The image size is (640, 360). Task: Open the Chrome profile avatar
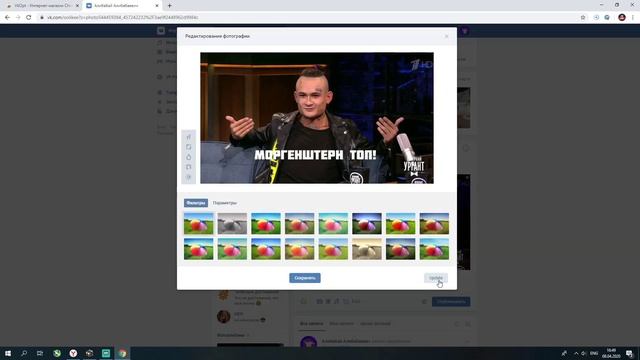622,18
